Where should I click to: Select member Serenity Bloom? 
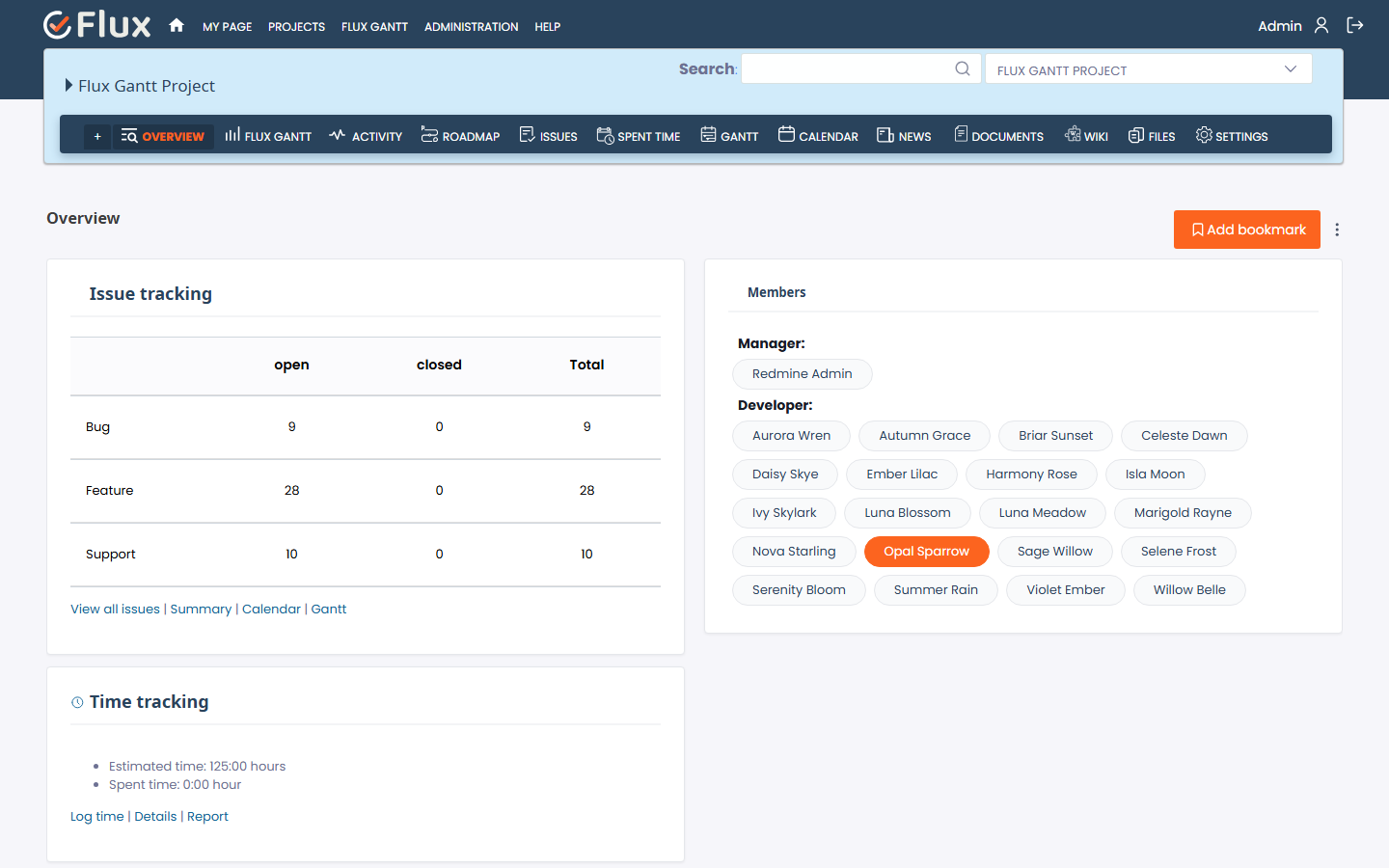799,590
